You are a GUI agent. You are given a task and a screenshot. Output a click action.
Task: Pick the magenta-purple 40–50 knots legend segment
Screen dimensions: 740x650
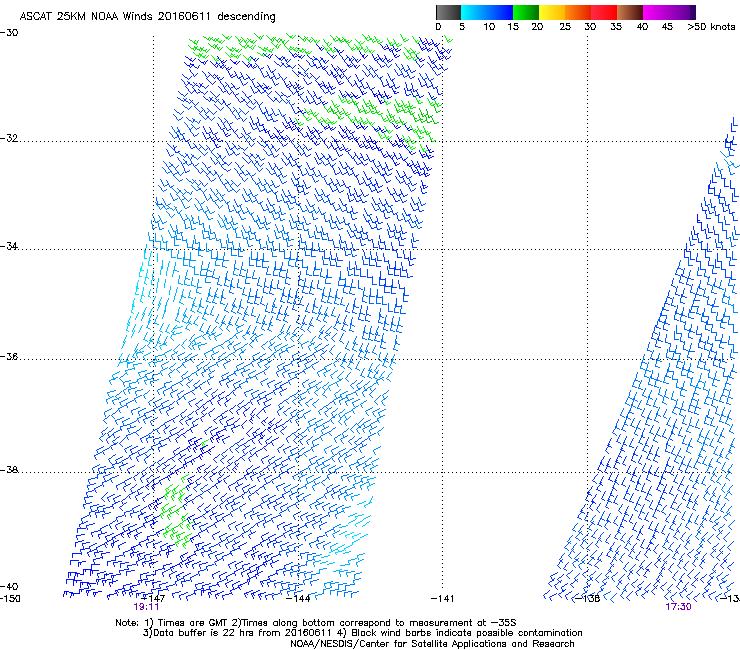tap(669, 12)
